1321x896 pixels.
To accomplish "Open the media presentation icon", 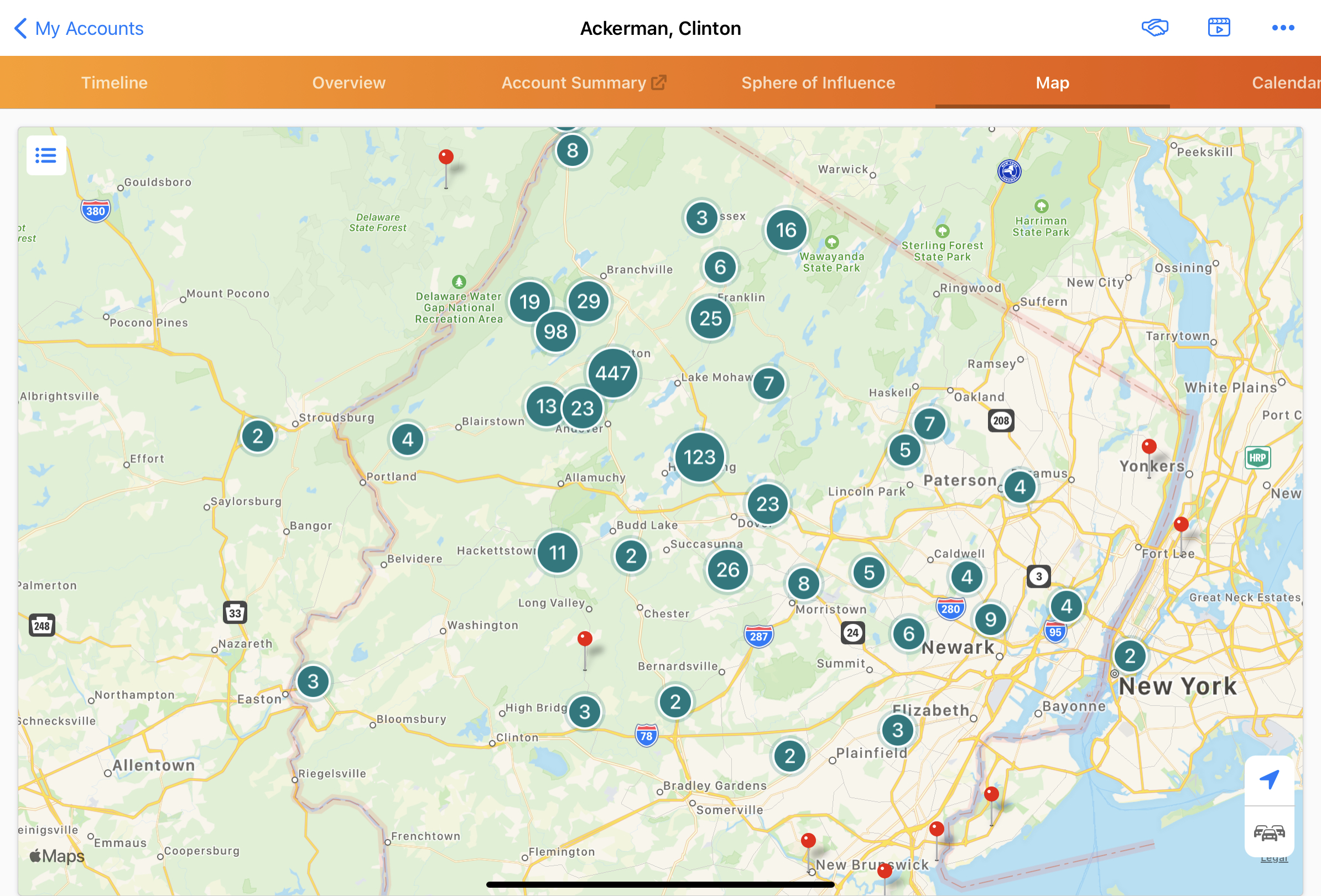I will [1219, 28].
